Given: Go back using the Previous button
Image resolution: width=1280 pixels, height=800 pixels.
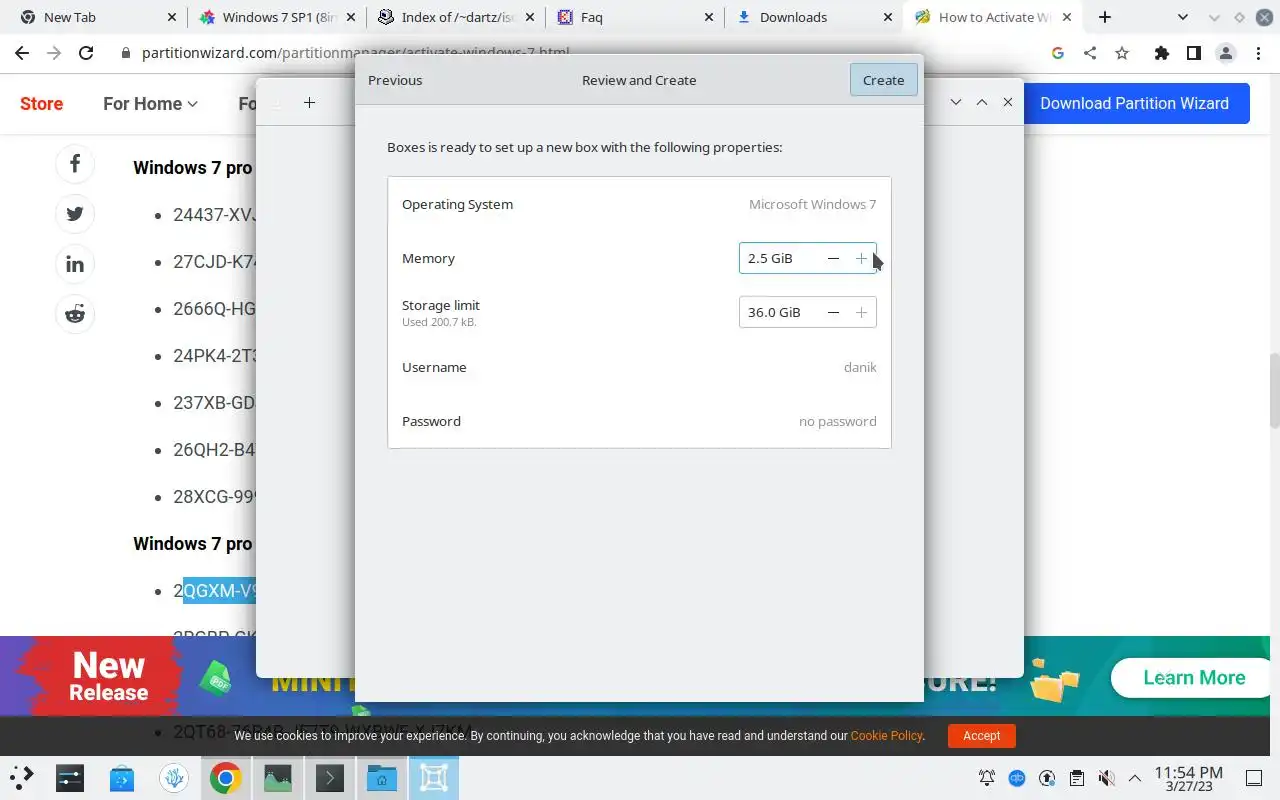Looking at the screenshot, I should (395, 80).
